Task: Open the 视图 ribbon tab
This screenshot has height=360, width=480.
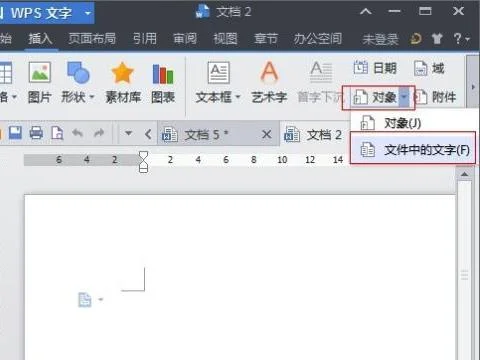Action: pyautogui.click(x=225, y=39)
